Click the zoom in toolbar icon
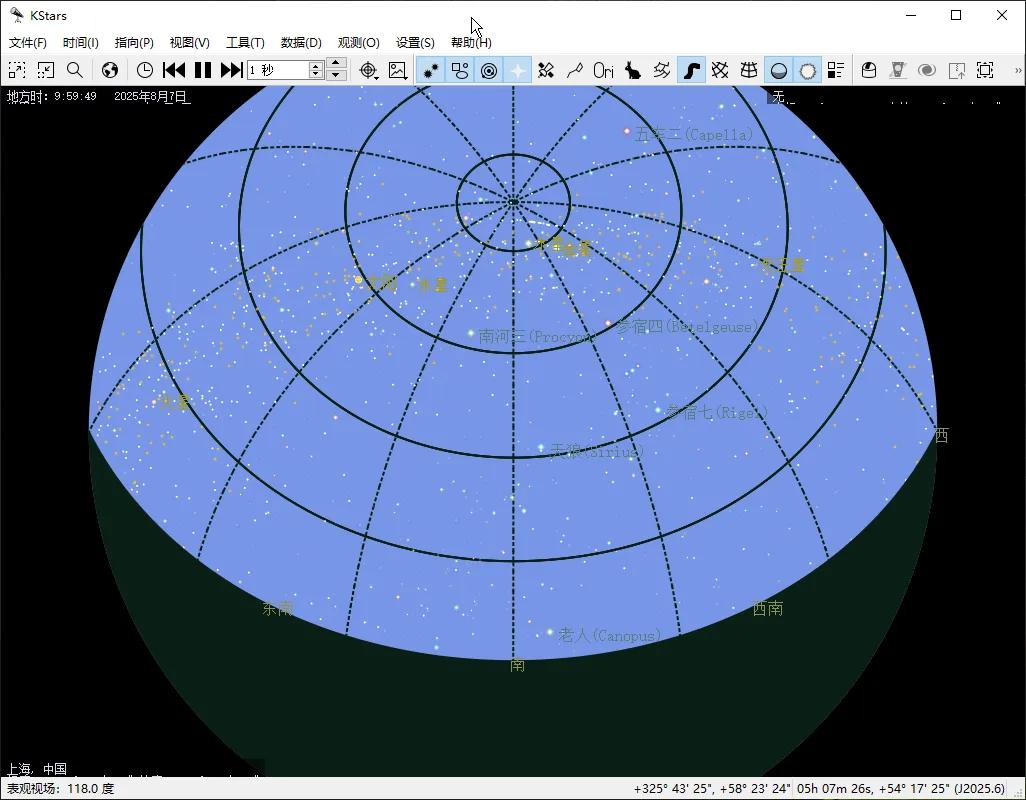This screenshot has width=1026, height=800. point(17,70)
